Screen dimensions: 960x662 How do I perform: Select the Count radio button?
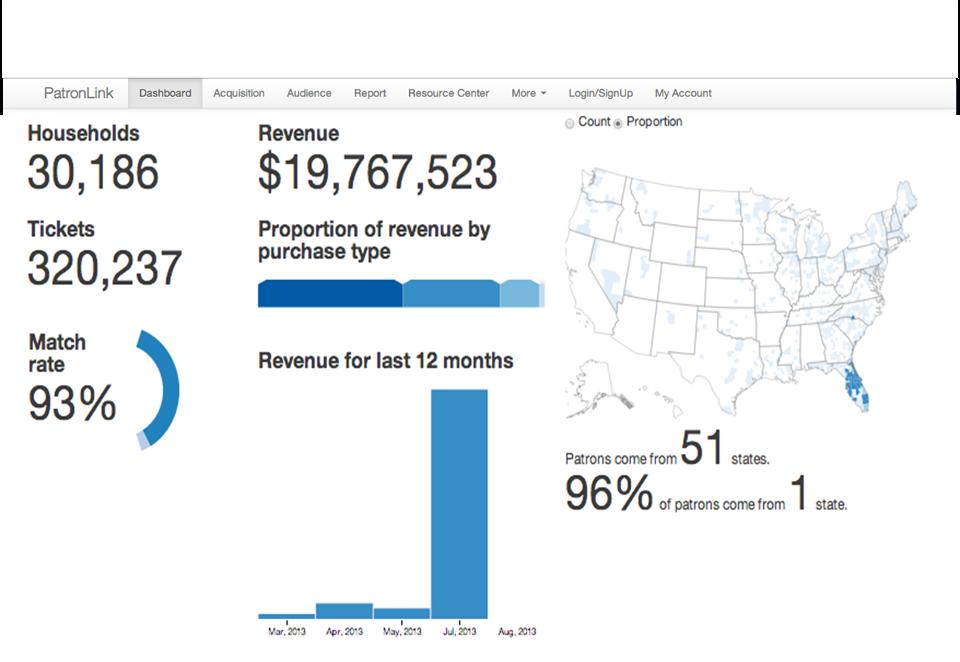pyautogui.click(x=570, y=123)
